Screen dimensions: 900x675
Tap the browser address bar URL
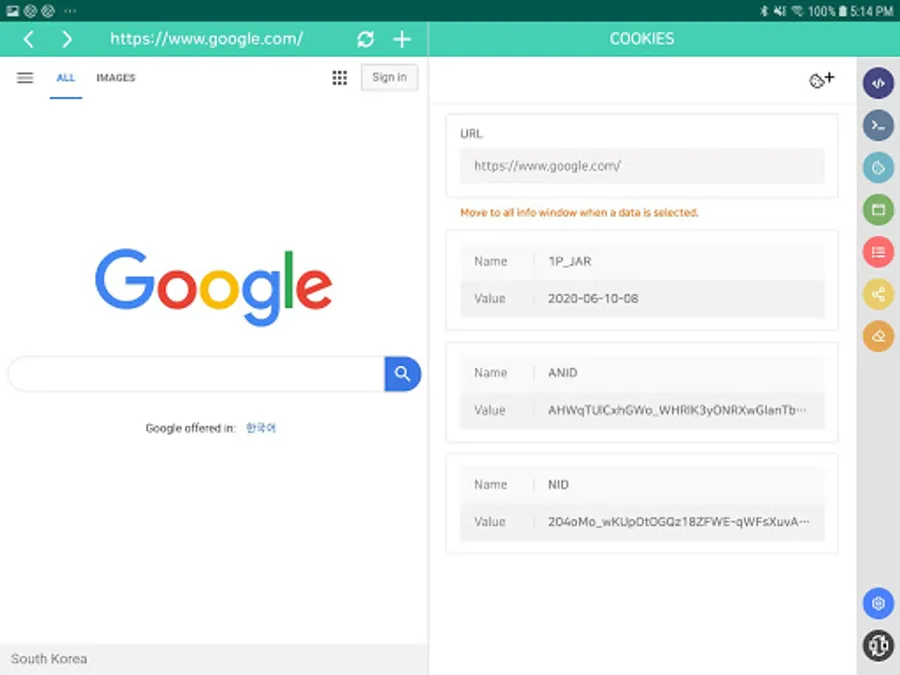click(x=207, y=39)
